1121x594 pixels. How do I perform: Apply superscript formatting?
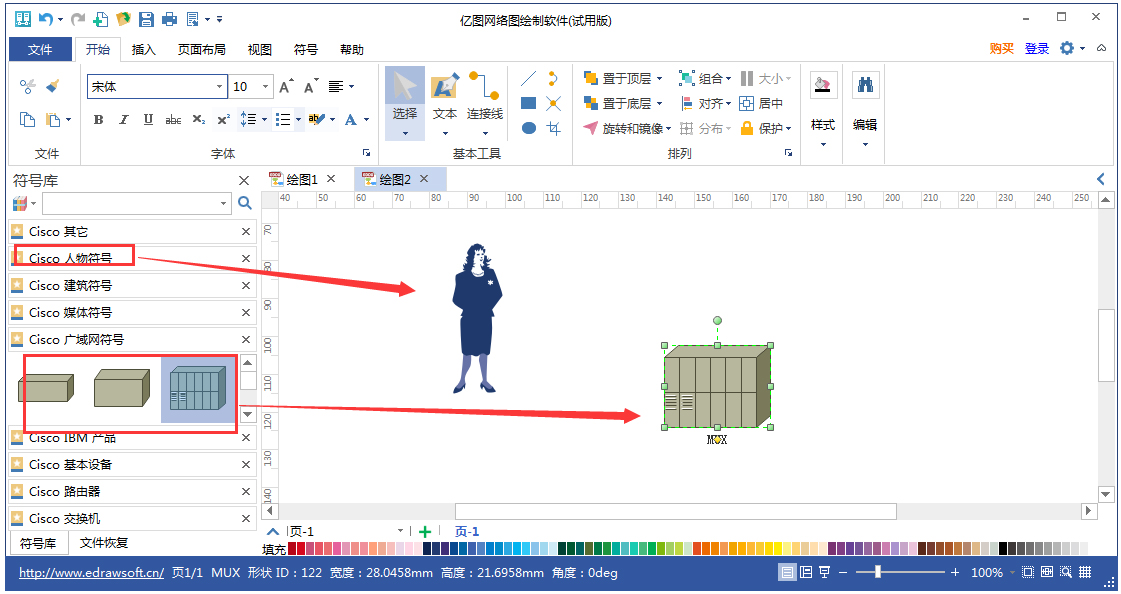tap(223, 119)
